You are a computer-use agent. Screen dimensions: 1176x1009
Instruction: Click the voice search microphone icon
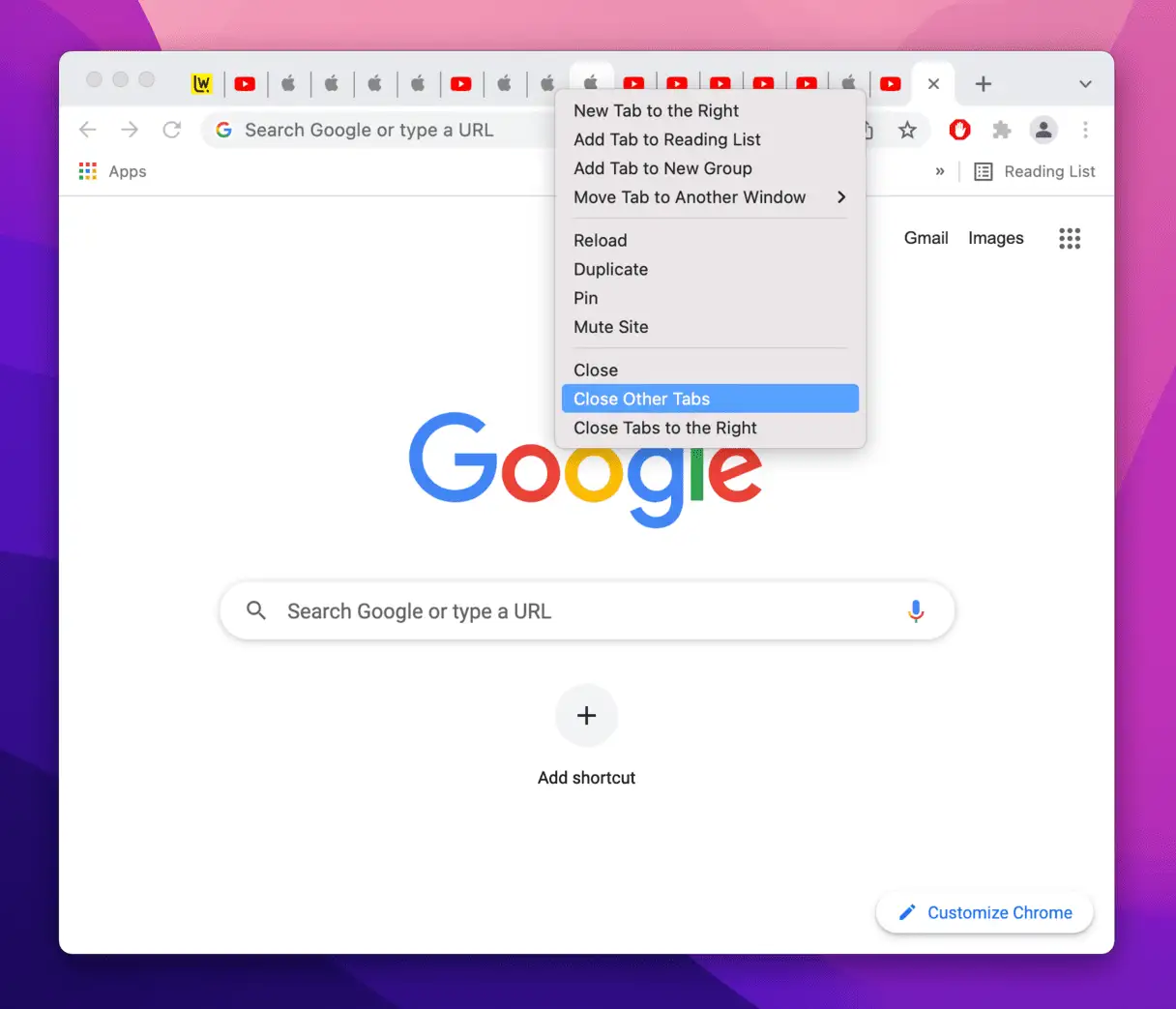pos(916,611)
